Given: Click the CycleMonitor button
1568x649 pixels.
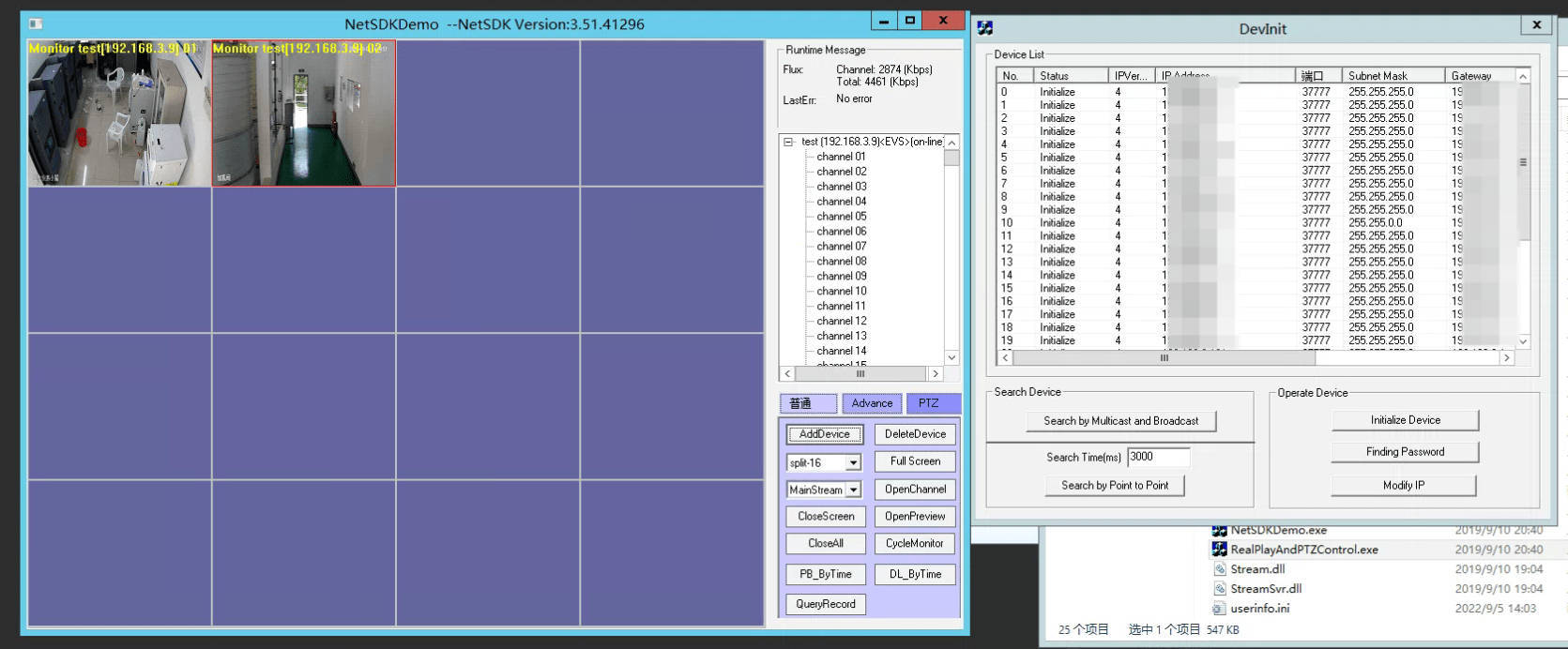Looking at the screenshot, I should [x=915, y=543].
